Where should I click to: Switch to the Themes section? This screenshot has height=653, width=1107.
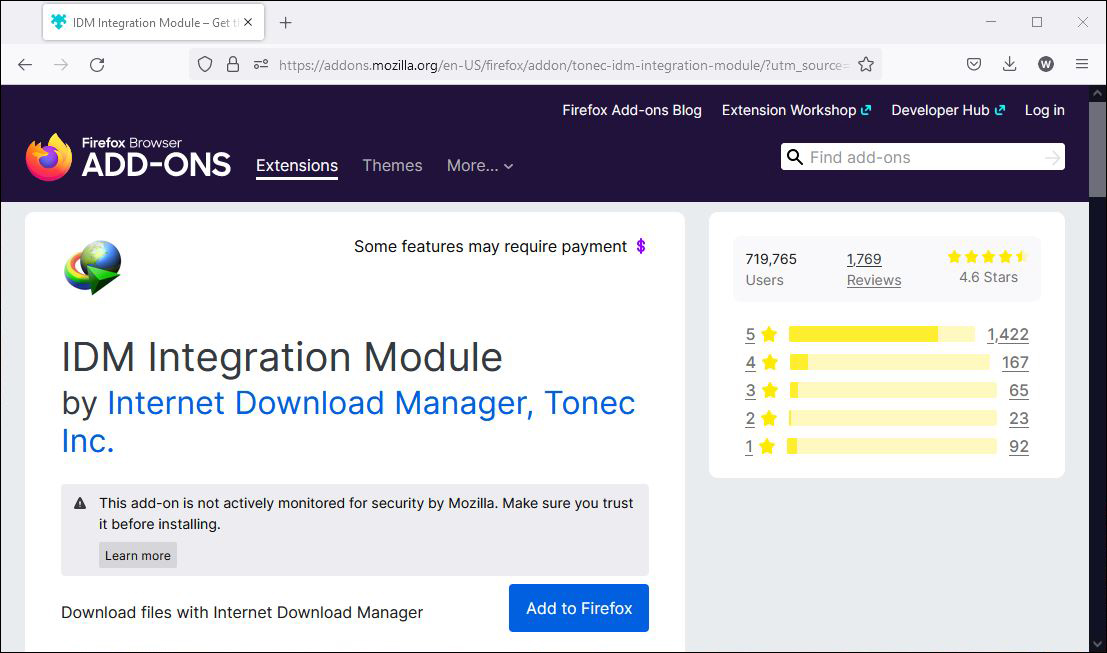[392, 166]
